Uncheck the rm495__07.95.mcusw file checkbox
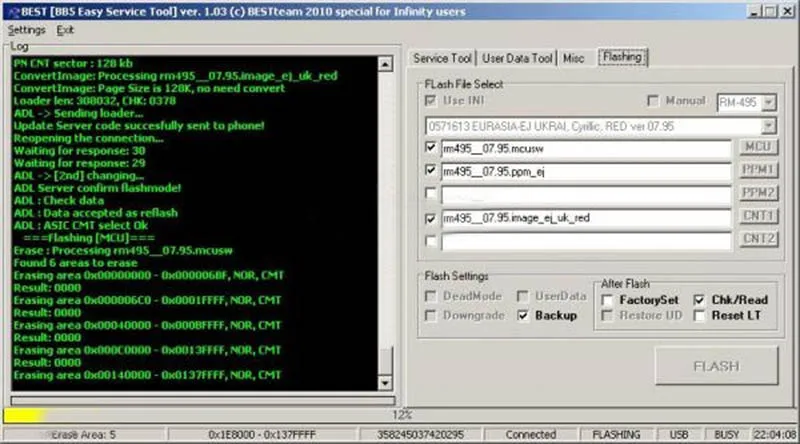Image resolution: width=800 pixels, height=444 pixels. click(x=431, y=147)
